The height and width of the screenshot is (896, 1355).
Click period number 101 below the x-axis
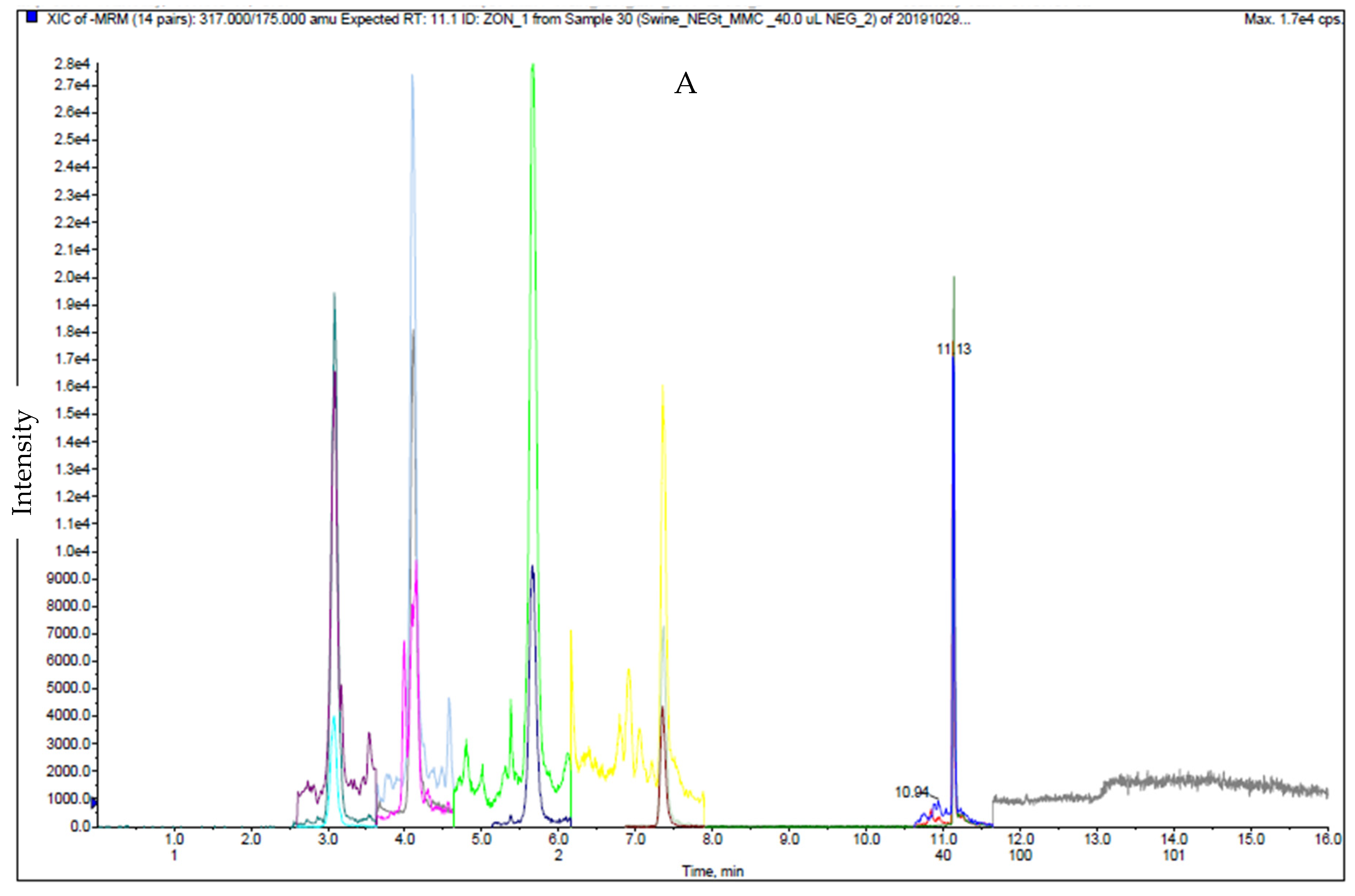pos(1173,856)
